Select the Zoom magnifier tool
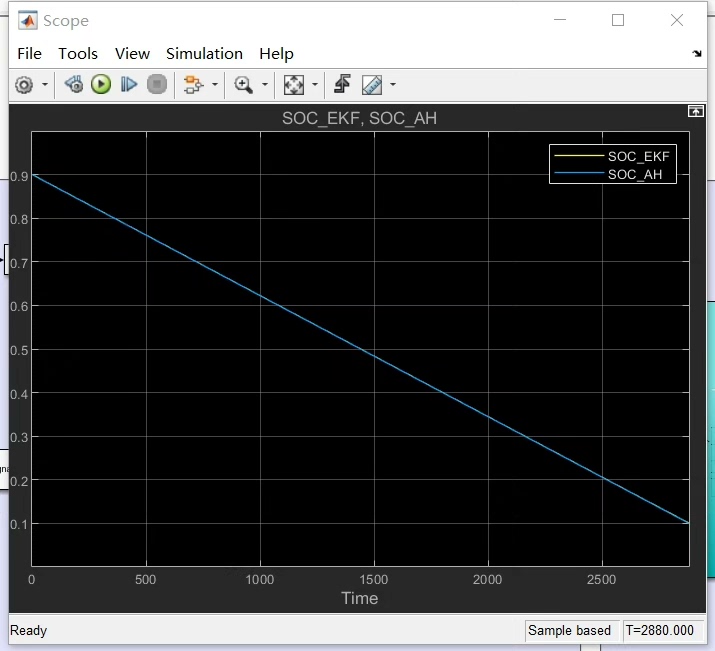This screenshot has width=715, height=651. point(244,85)
